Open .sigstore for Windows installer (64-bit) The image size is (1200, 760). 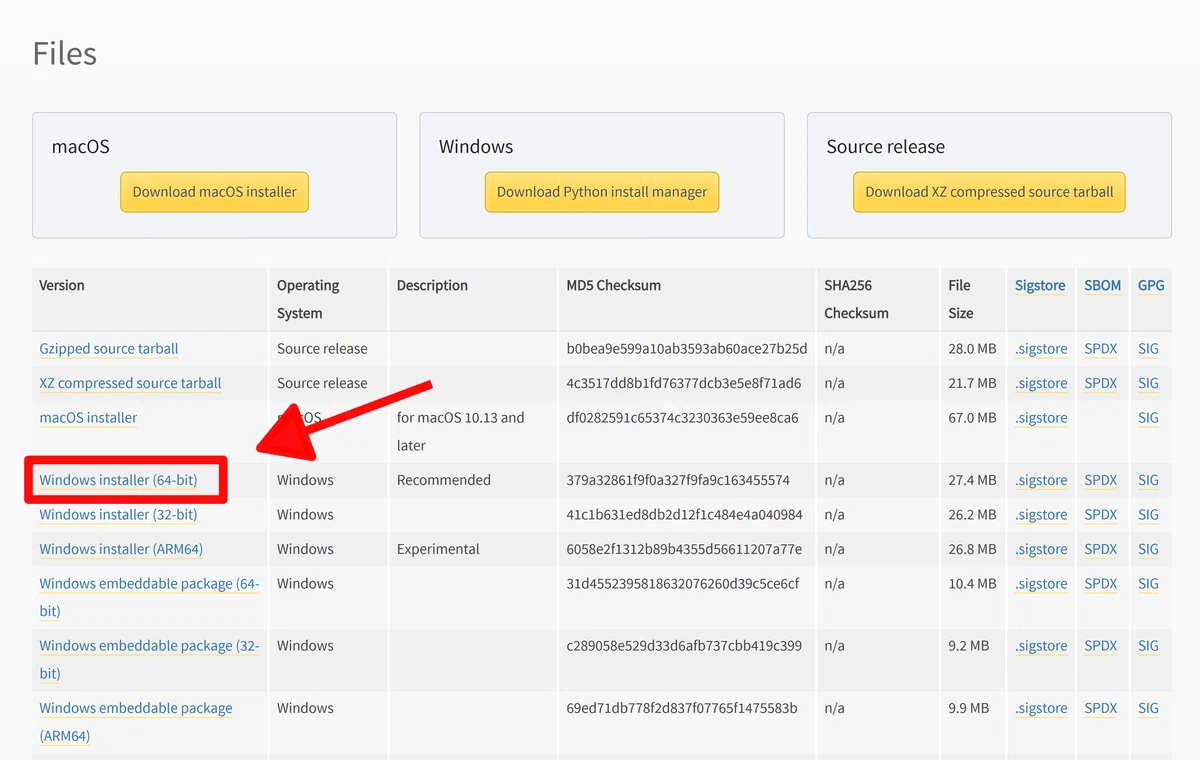pyautogui.click(x=1041, y=480)
